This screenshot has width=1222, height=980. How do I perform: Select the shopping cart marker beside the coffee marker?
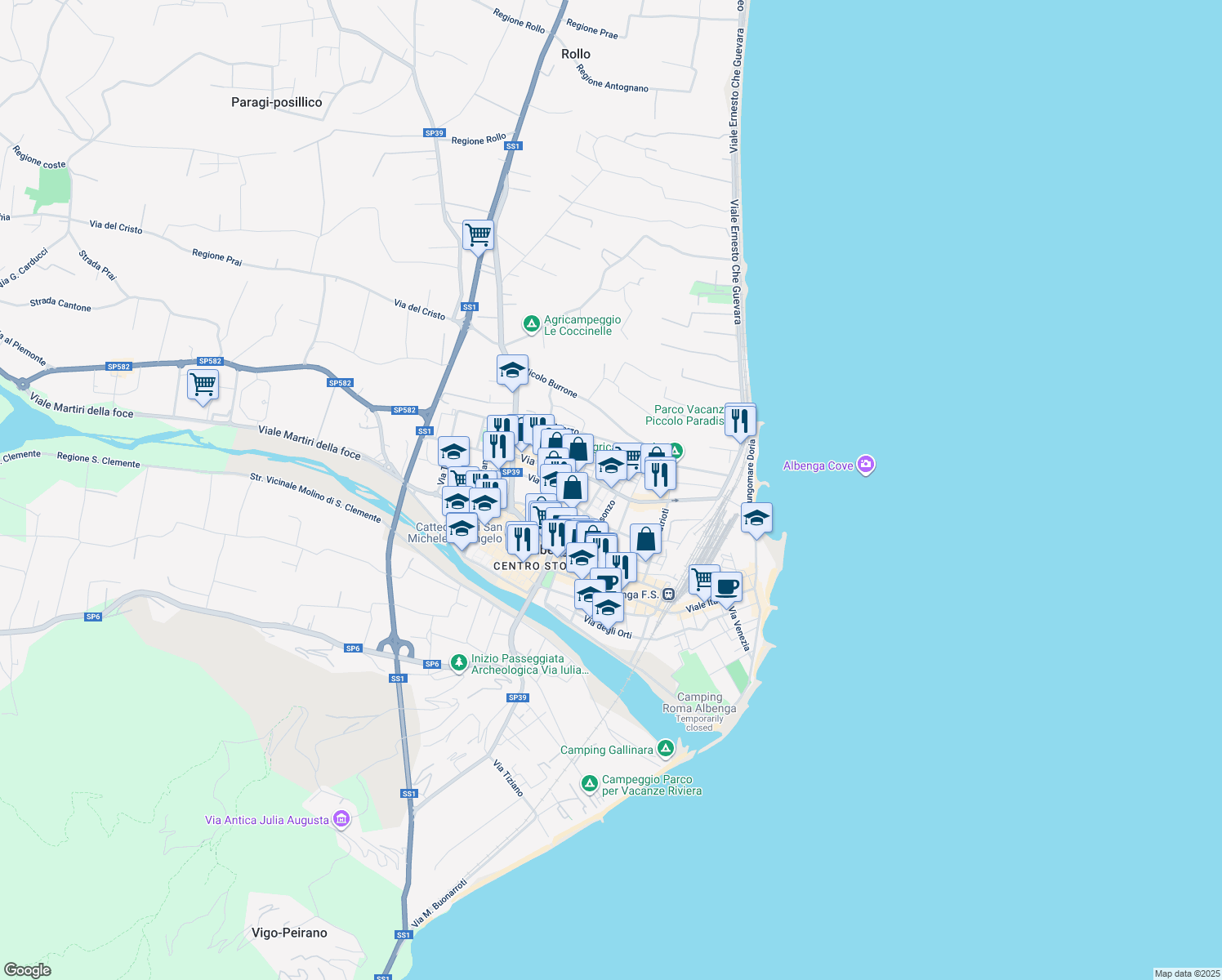700,577
